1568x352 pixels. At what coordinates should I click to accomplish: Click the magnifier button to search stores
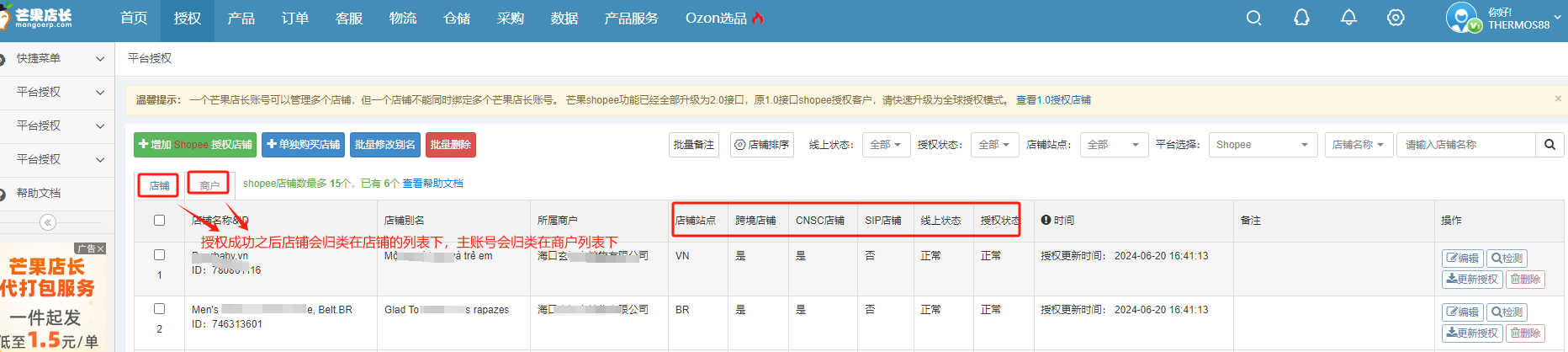click(x=1549, y=145)
